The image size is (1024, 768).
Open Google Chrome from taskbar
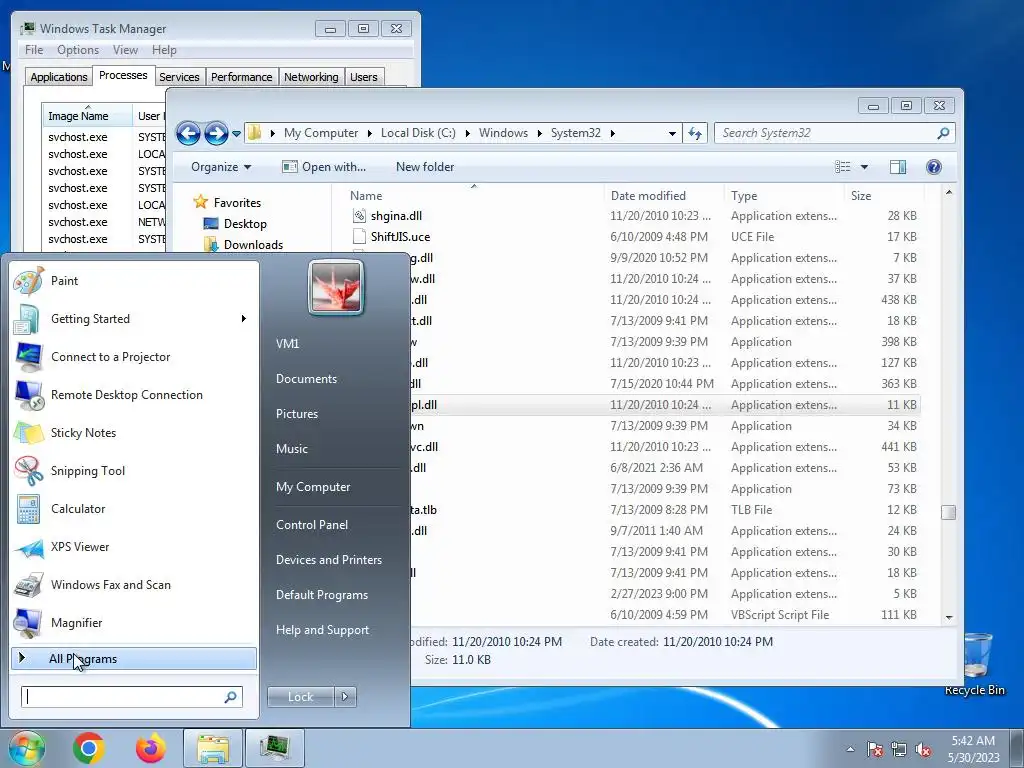click(x=89, y=748)
